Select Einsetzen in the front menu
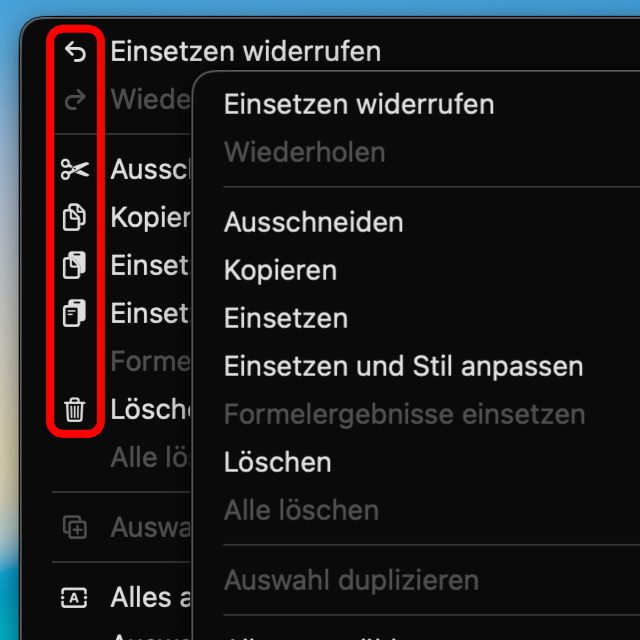 point(286,318)
